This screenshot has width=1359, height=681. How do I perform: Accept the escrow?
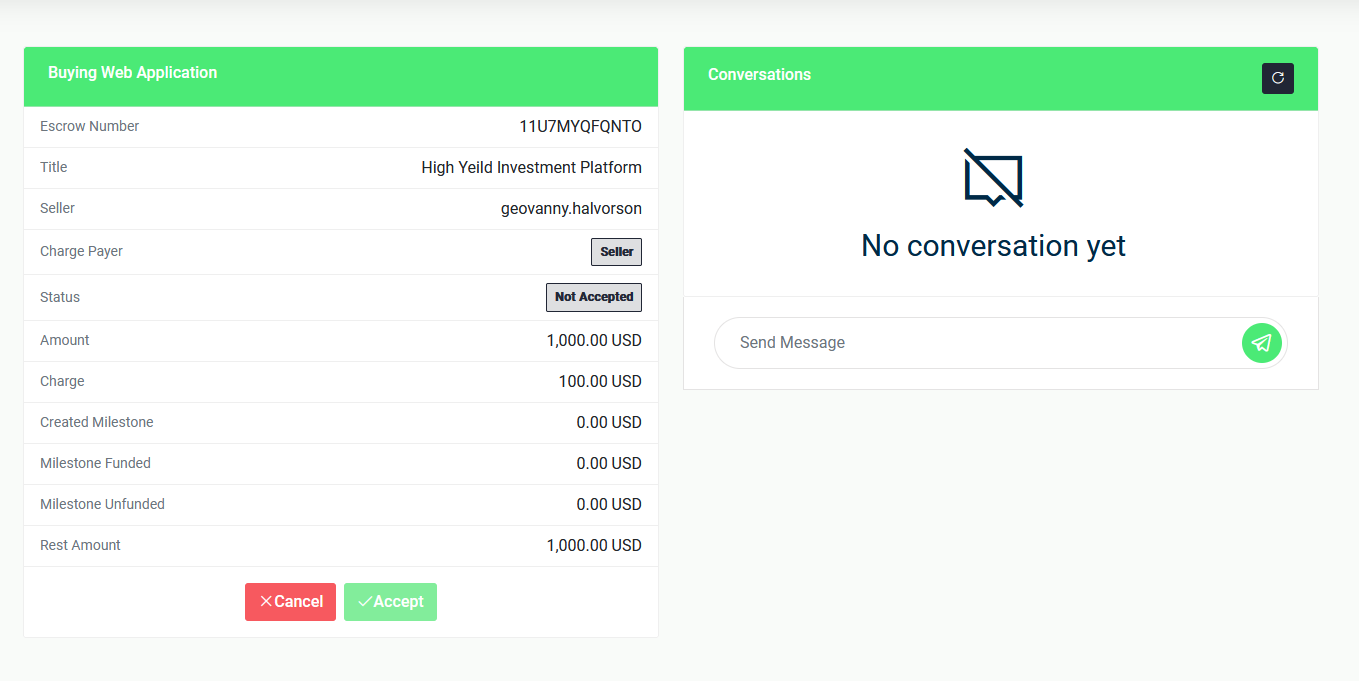point(390,602)
